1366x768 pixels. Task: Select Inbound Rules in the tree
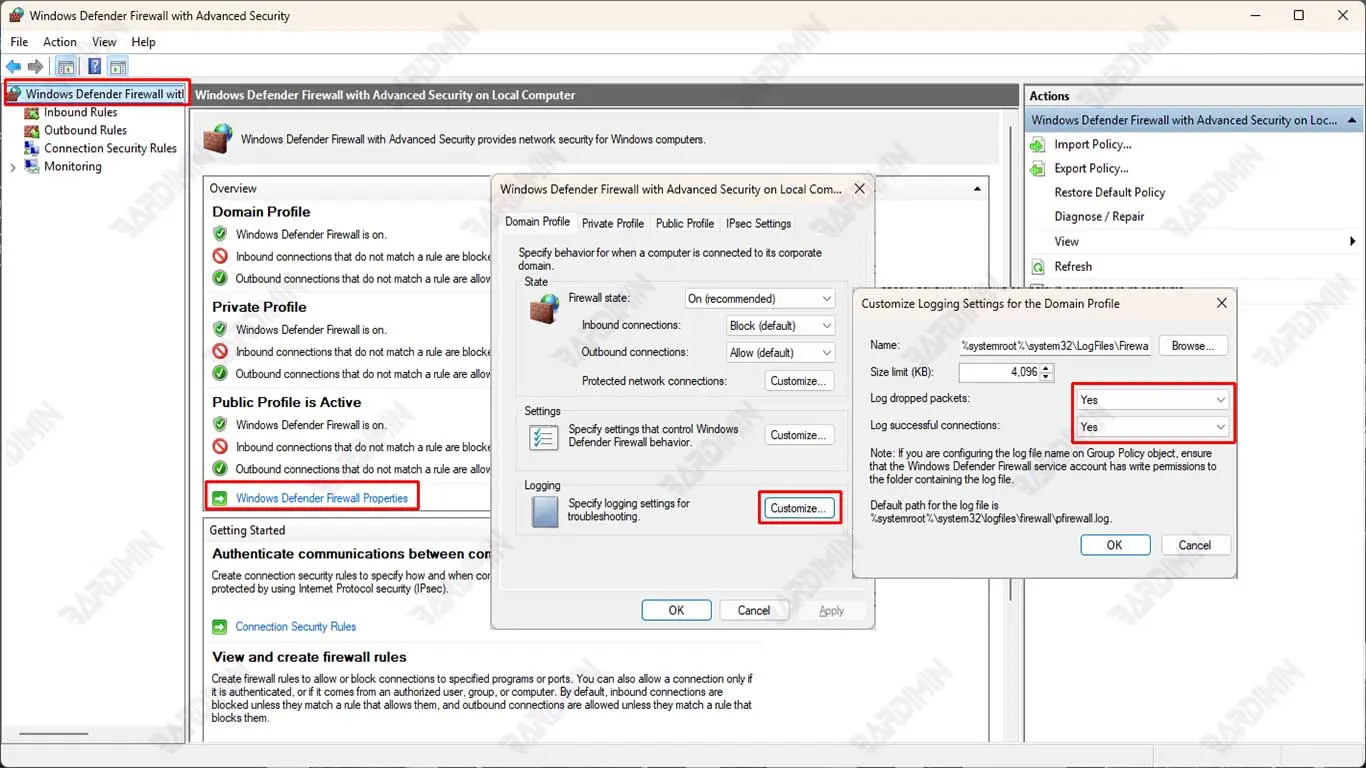(x=80, y=112)
